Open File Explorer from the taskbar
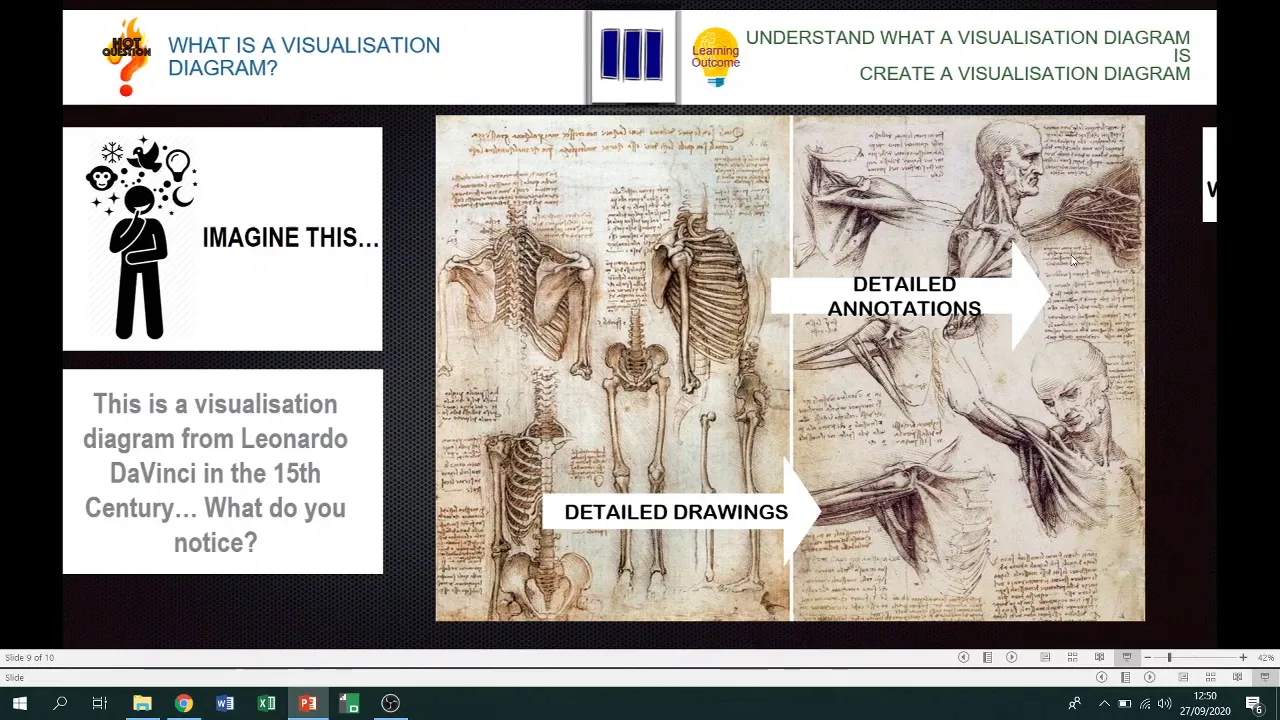This screenshot has width=1280, height=720. (142, 704)
